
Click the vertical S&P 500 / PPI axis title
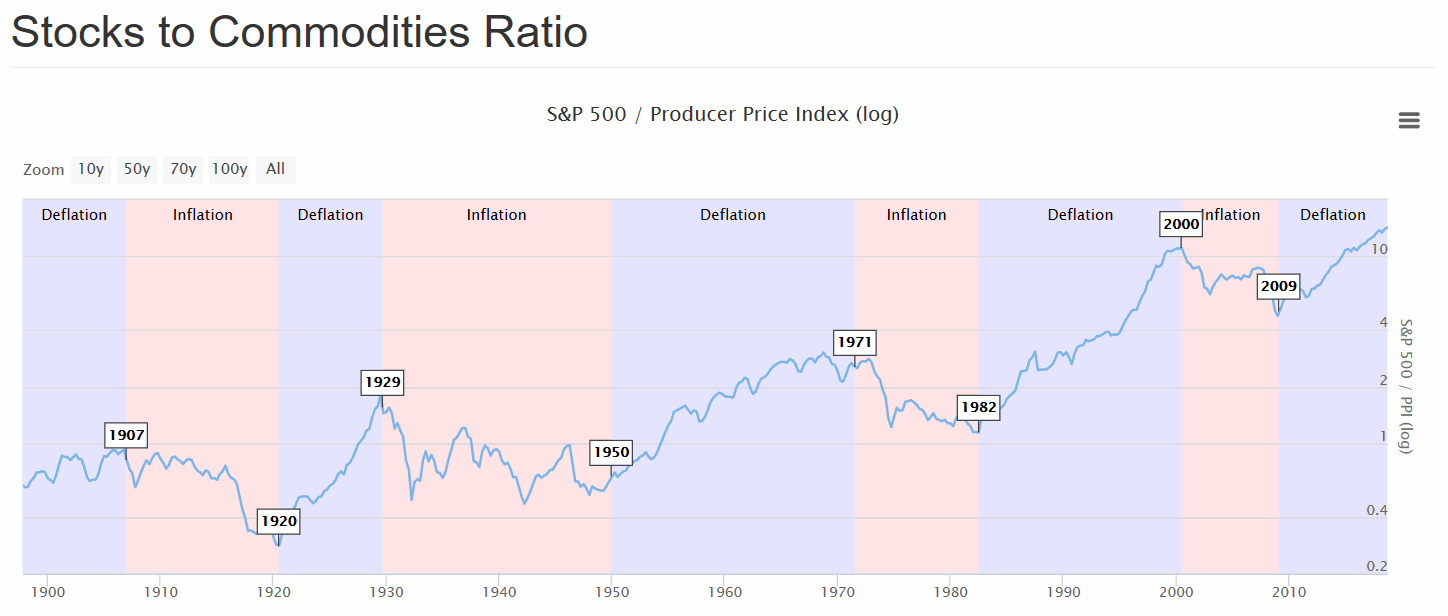click(x=1405, y=386)
